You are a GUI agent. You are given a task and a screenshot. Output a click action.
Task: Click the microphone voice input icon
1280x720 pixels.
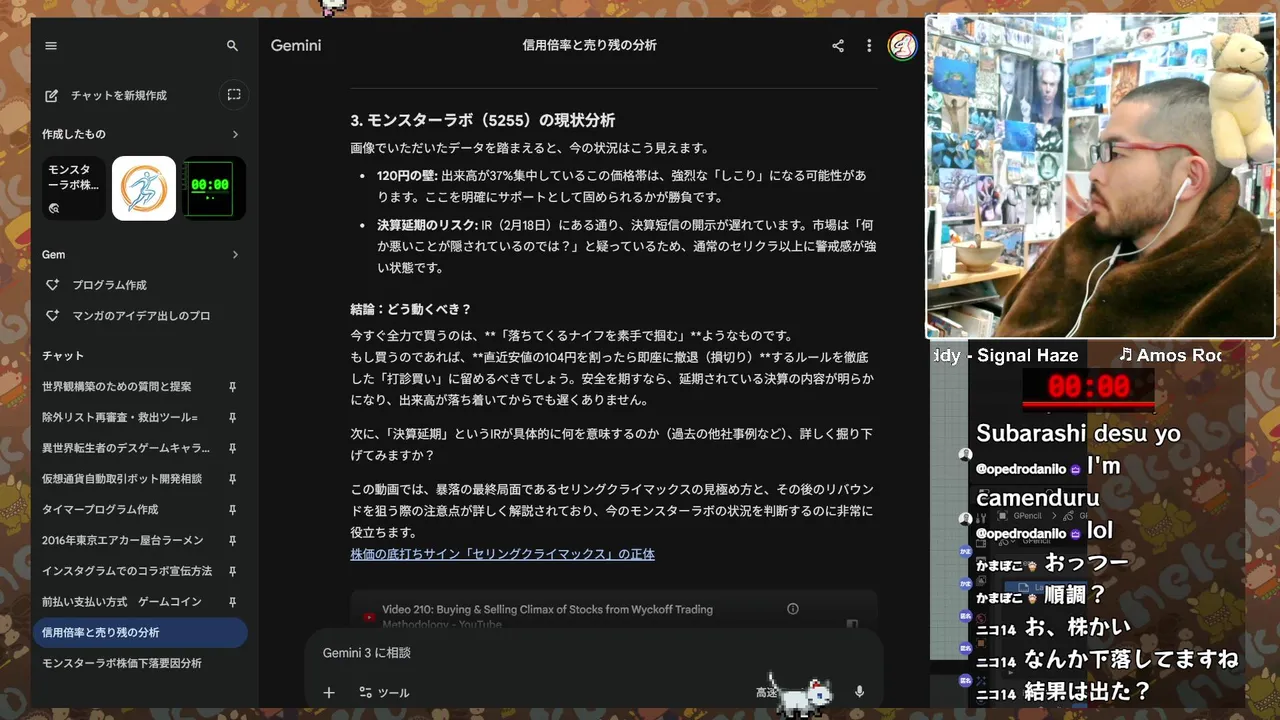point(859,692)
